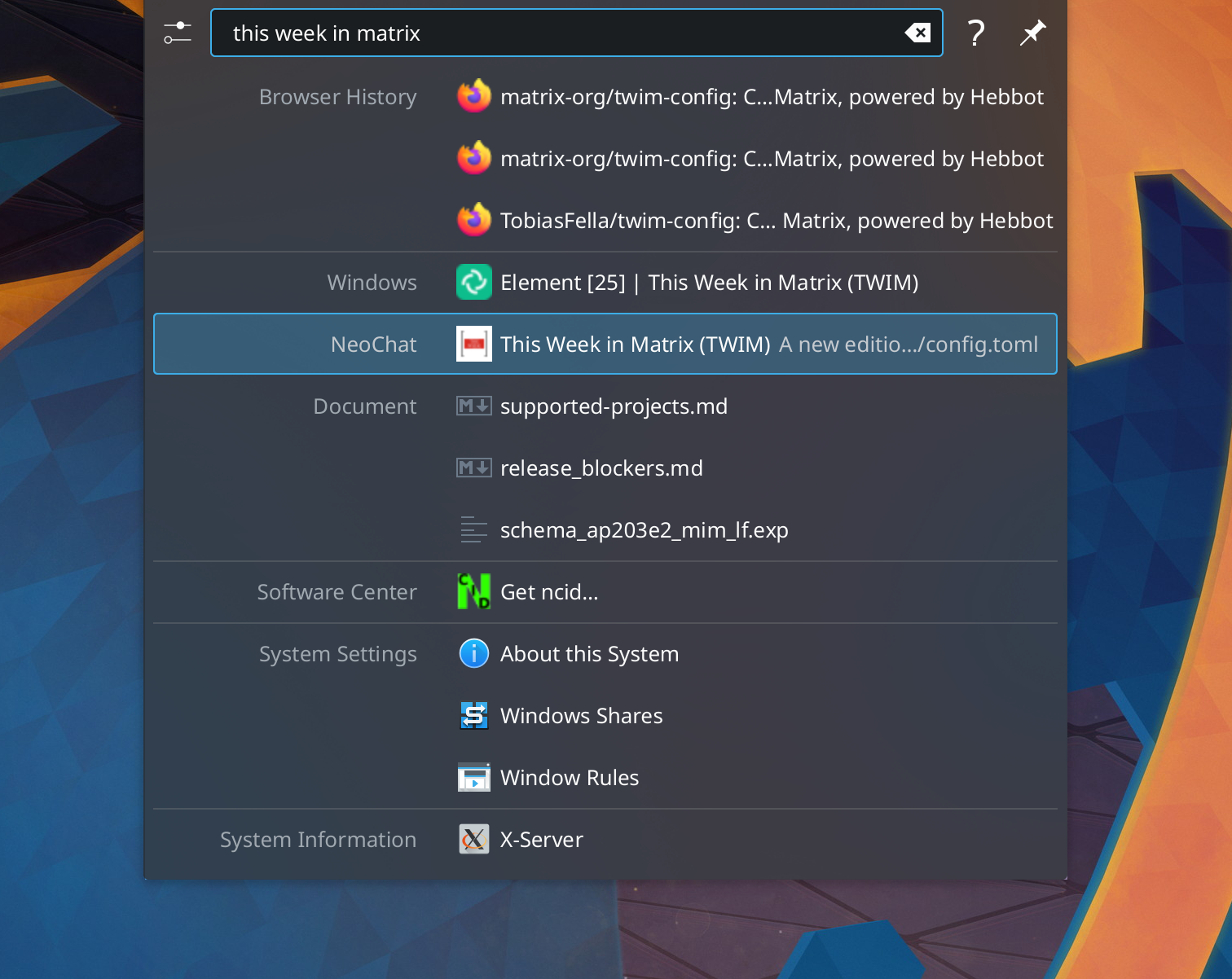Viewport: 1232px width, 979px height.
Task: Clear the search text field
Action: click(x=917, y=33)
